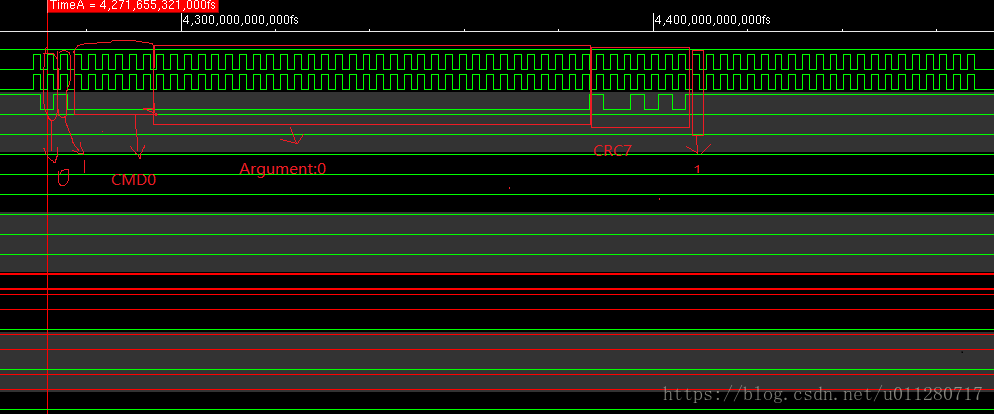Select the CRC7 annotation label
The image size is (994, 414).
pos(611,150)
